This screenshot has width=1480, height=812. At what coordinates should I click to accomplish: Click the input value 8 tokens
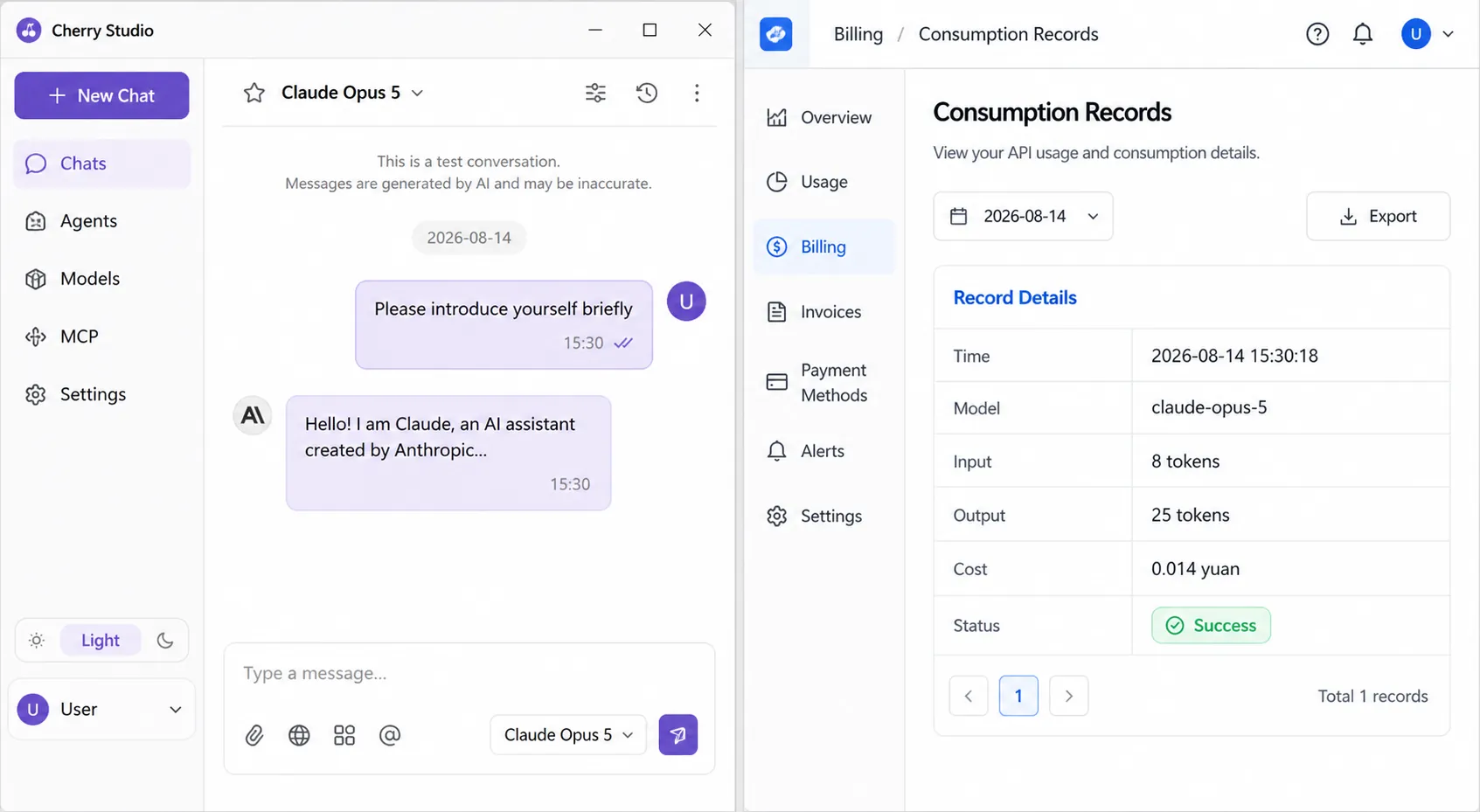(1185, 462)
